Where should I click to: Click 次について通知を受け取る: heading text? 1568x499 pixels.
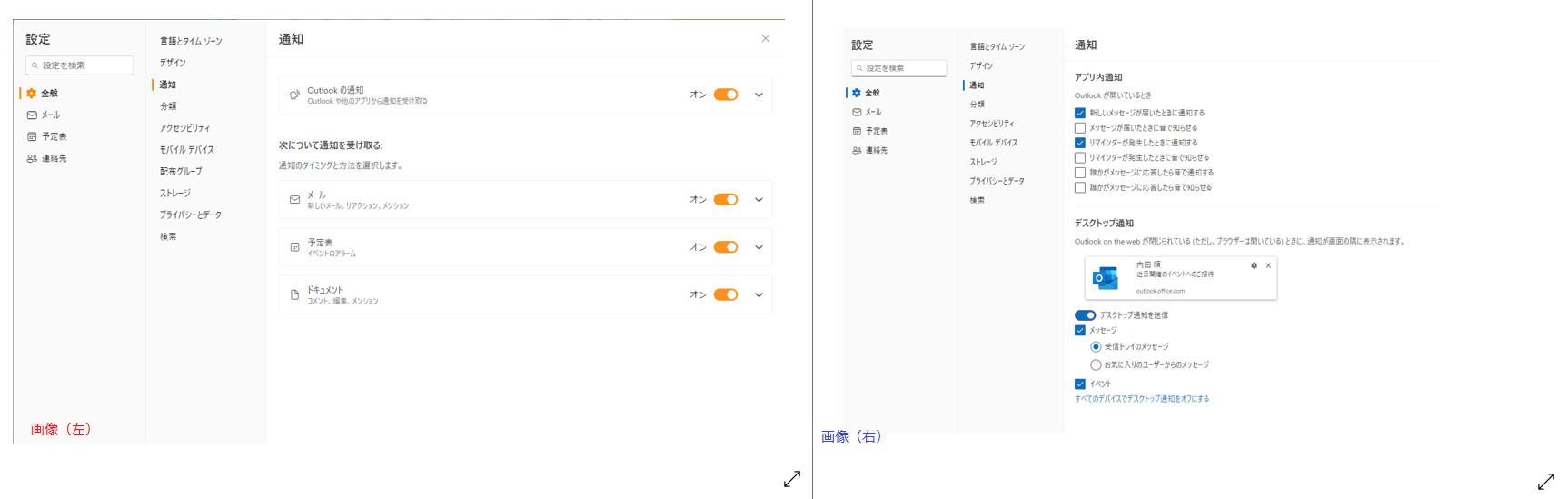(x=331, y=145)
